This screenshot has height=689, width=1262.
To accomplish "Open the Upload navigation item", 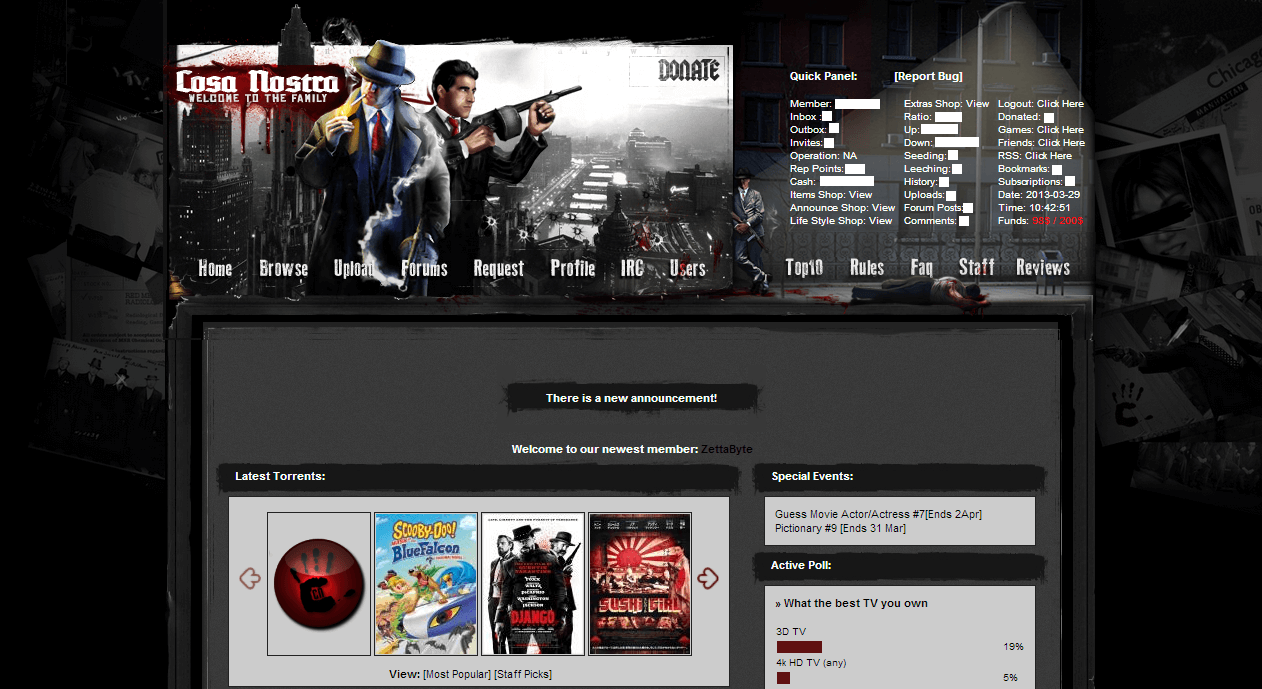I will point(354,268).
